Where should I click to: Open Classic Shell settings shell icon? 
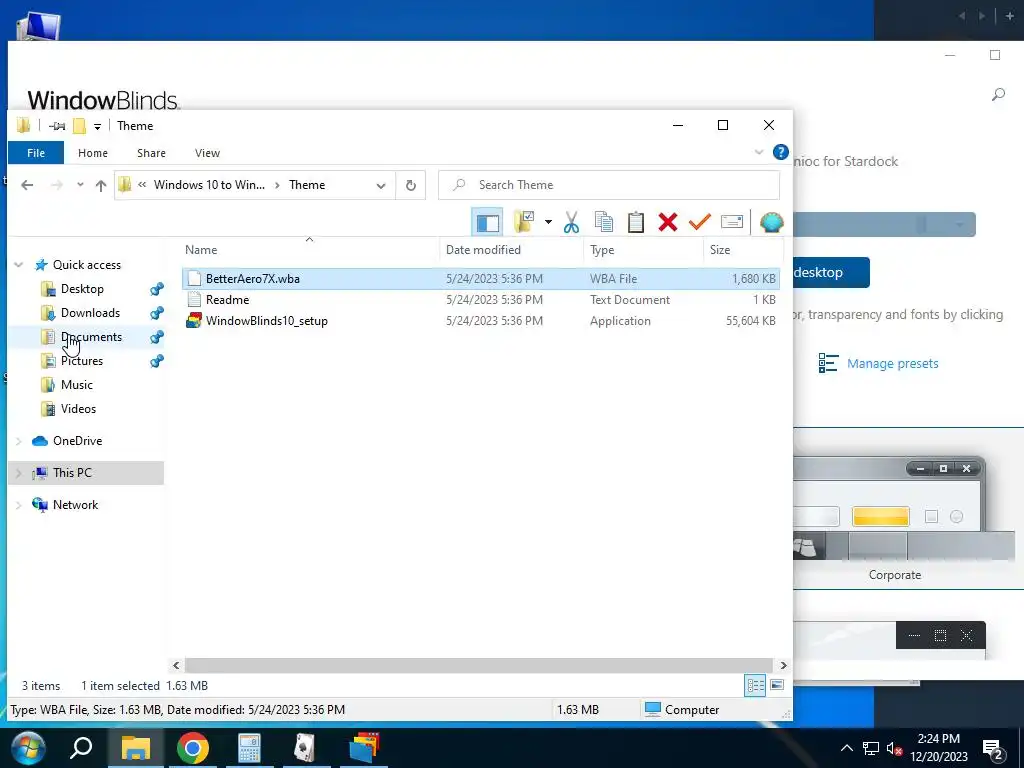tap(772, 223)
